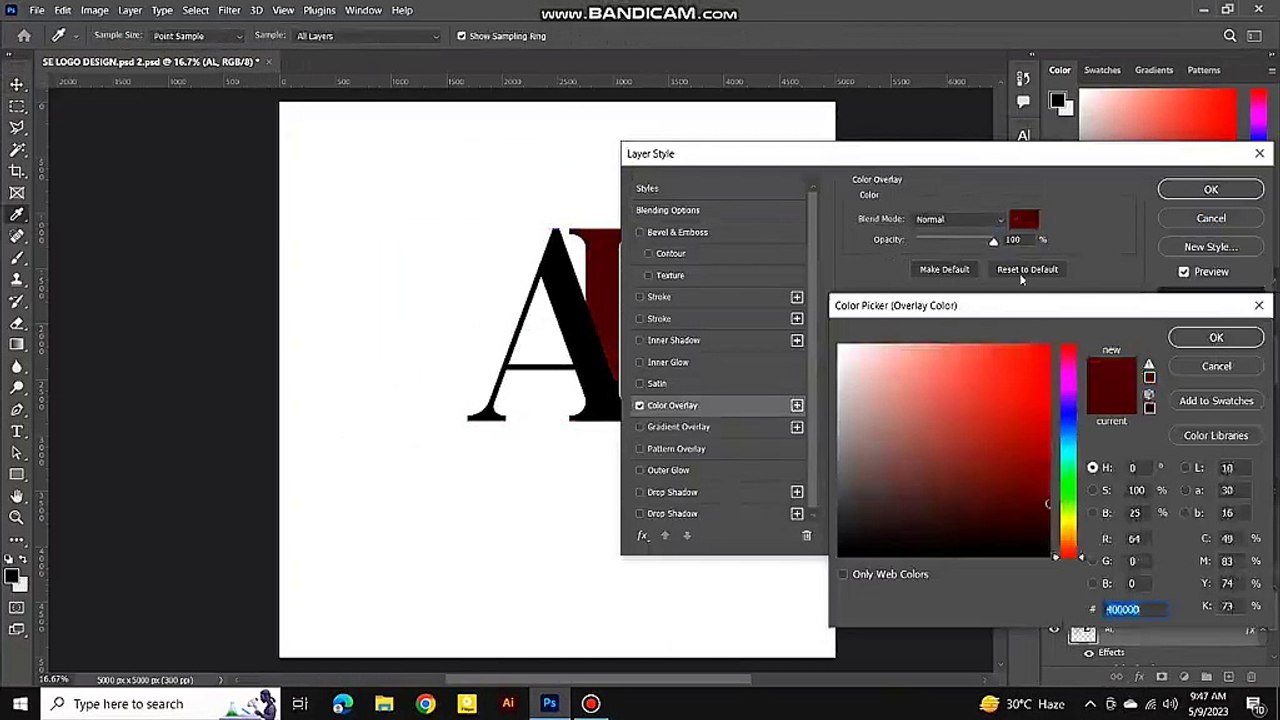Open Google Chrome from the taskbar

point(426,704)
